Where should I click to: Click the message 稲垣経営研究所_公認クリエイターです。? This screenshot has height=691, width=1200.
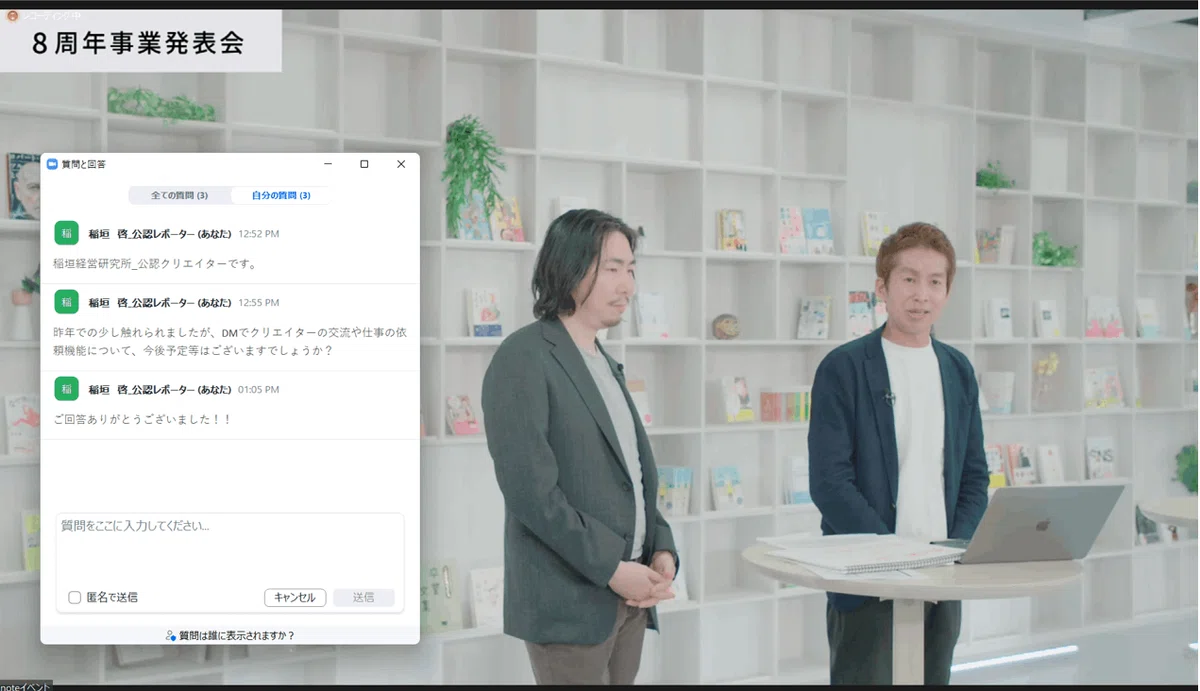click(x=155, y=264)
